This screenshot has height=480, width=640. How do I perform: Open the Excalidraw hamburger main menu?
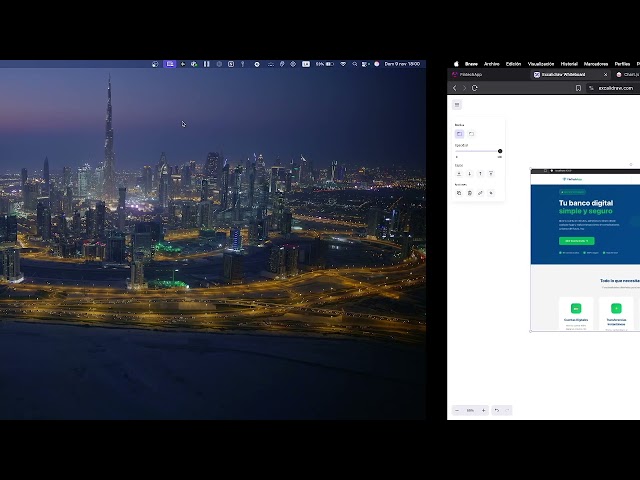(x=457, y=105)
